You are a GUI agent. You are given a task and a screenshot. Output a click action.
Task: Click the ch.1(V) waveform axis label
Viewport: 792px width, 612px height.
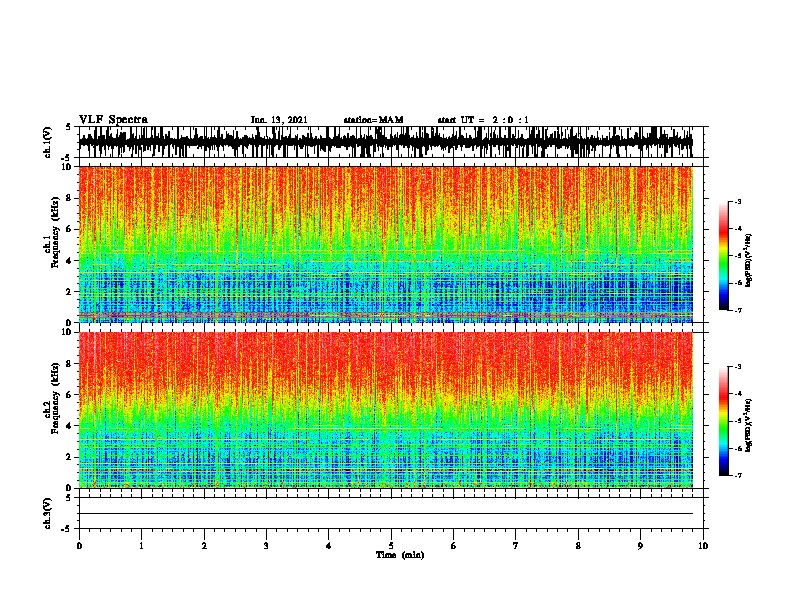click(x=48, y=142)
